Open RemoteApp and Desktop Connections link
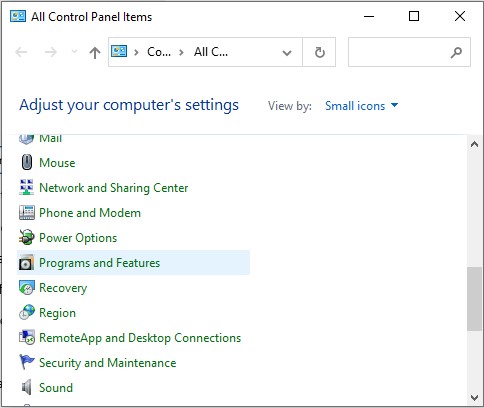 140,338
